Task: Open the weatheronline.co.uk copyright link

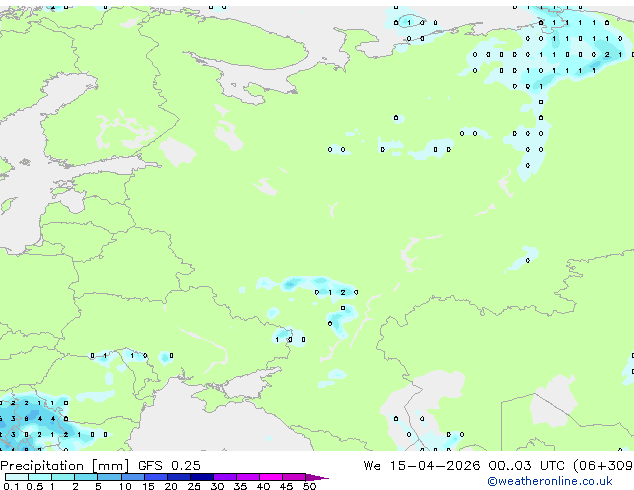Action: (x=550, y=481)
